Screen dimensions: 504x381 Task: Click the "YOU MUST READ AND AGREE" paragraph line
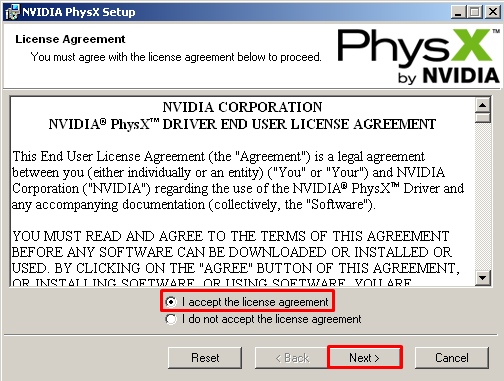pyautogui.click(x=231, y=236)
